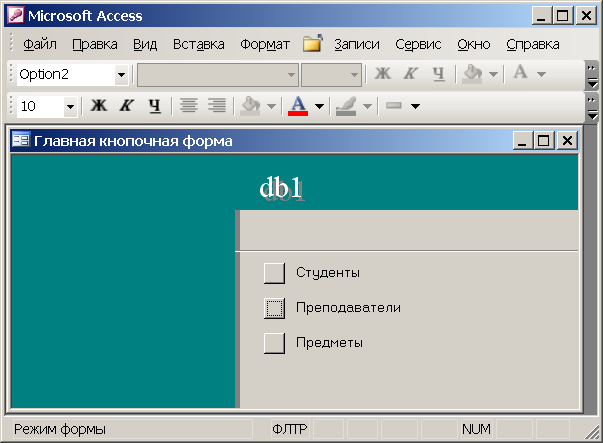
Task: Open the Файл menu
Action: (x=40, y=44)
